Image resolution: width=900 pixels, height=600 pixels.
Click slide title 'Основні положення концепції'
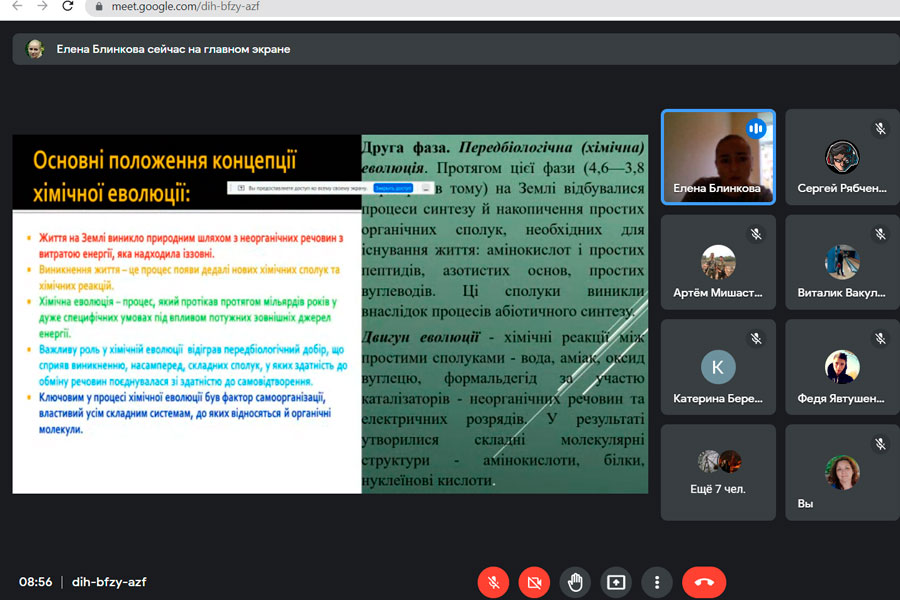165,161
